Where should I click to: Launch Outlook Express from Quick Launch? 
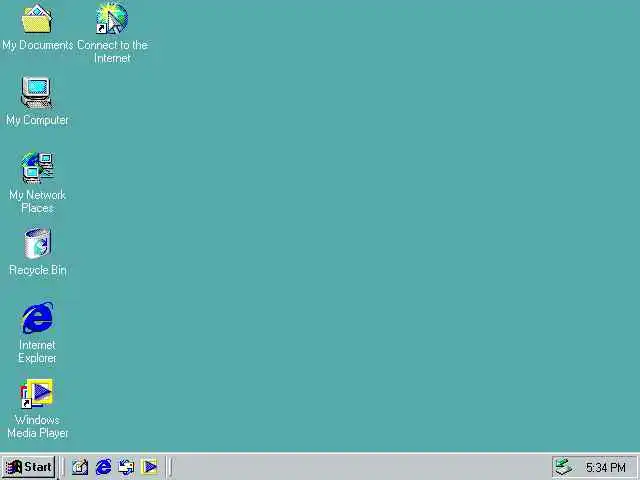[126, 467]
